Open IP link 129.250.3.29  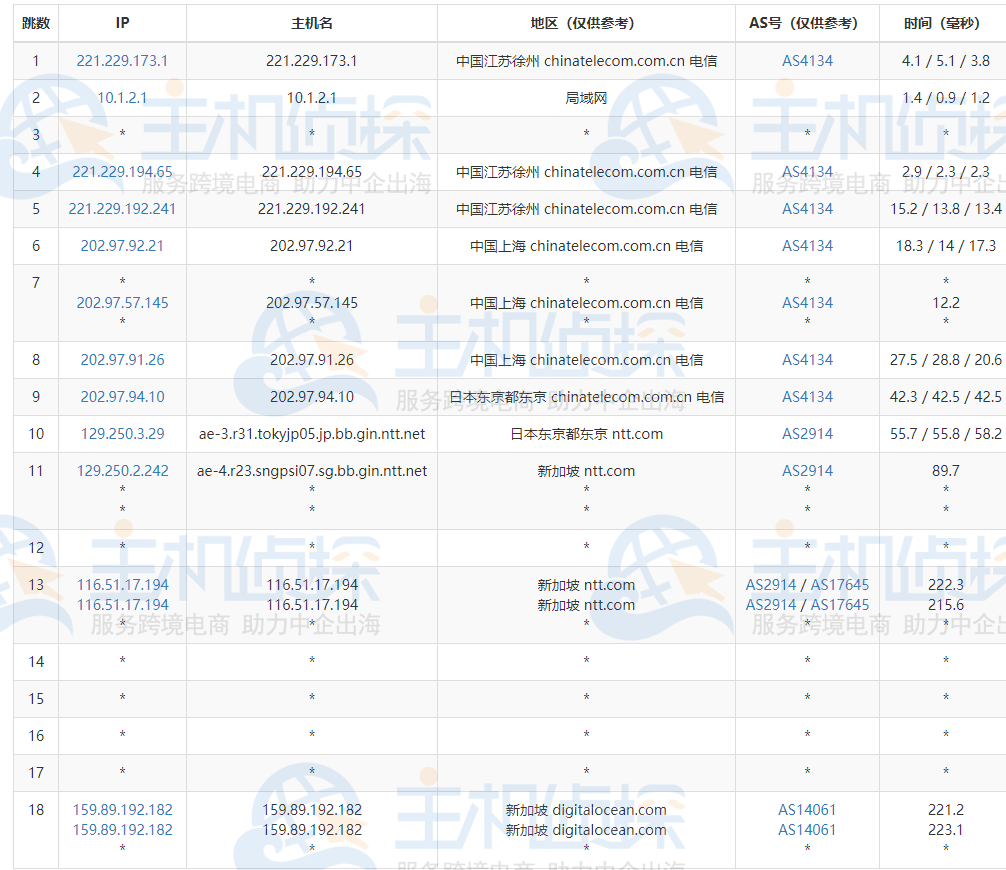(x=122, y=434)
